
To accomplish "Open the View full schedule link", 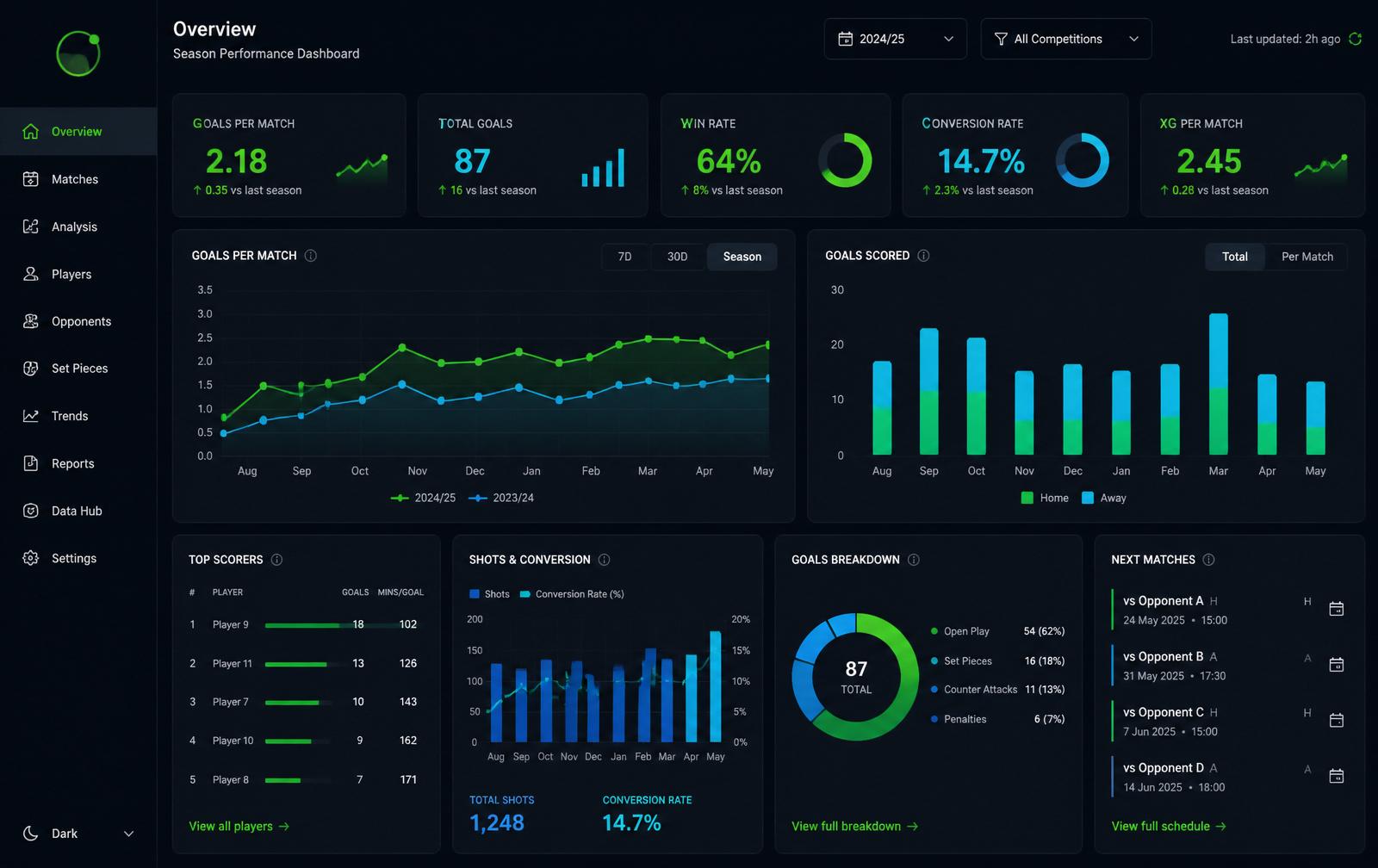I will tap(1169, 826).
